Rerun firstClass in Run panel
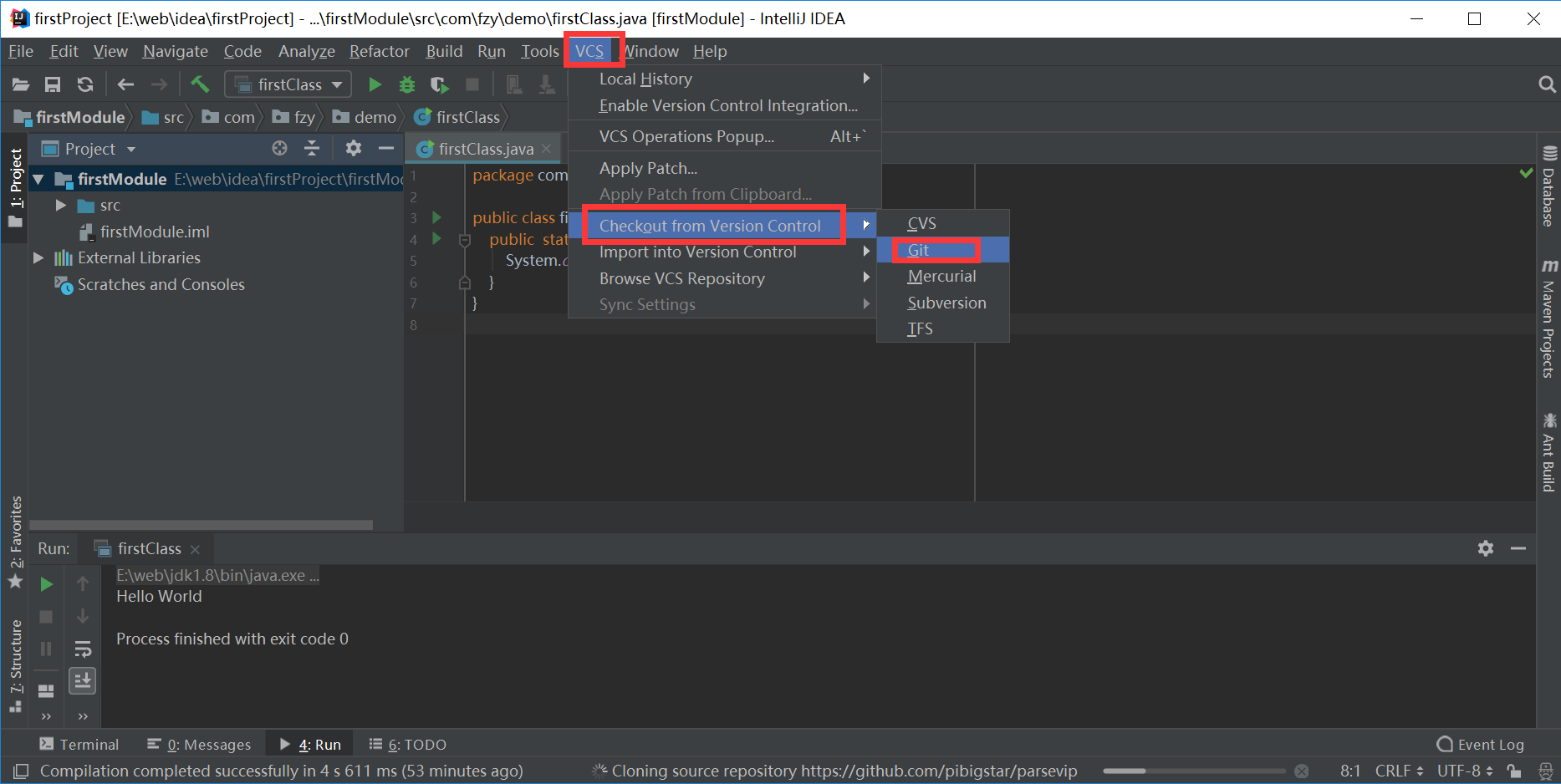This screenshot has width=1561, height=784. 47,583
